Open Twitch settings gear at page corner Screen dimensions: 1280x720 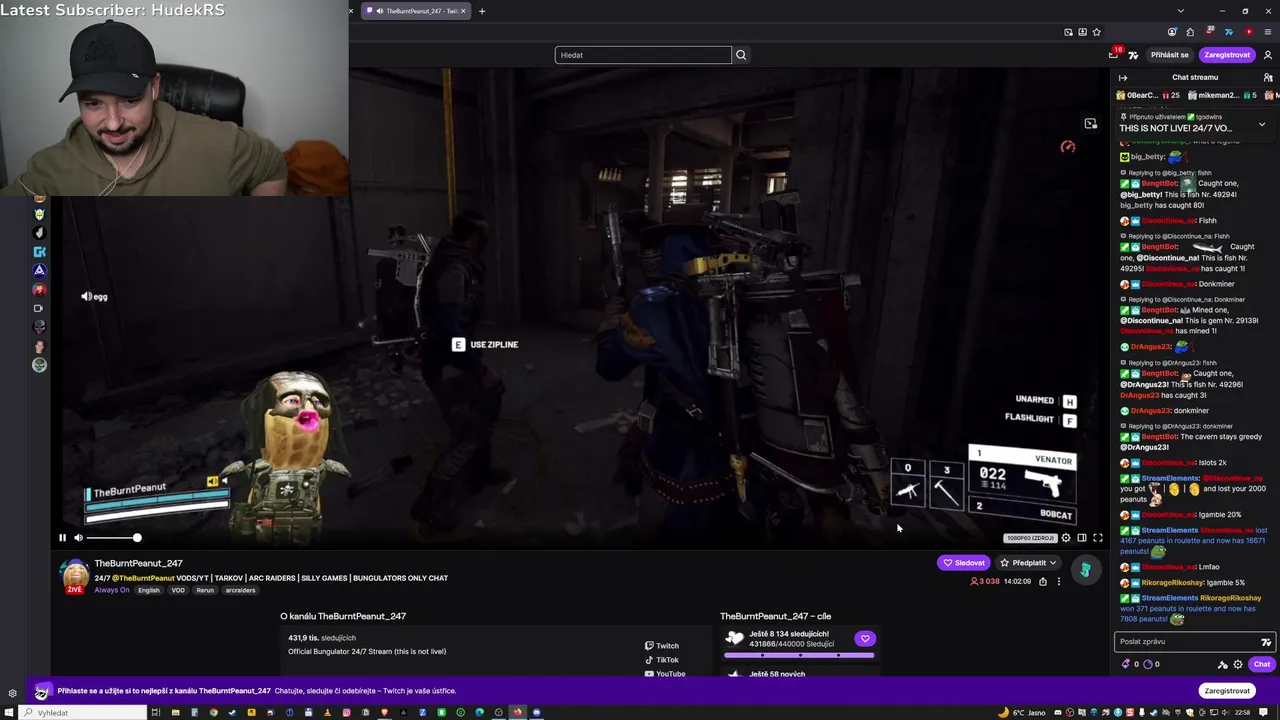12,693
